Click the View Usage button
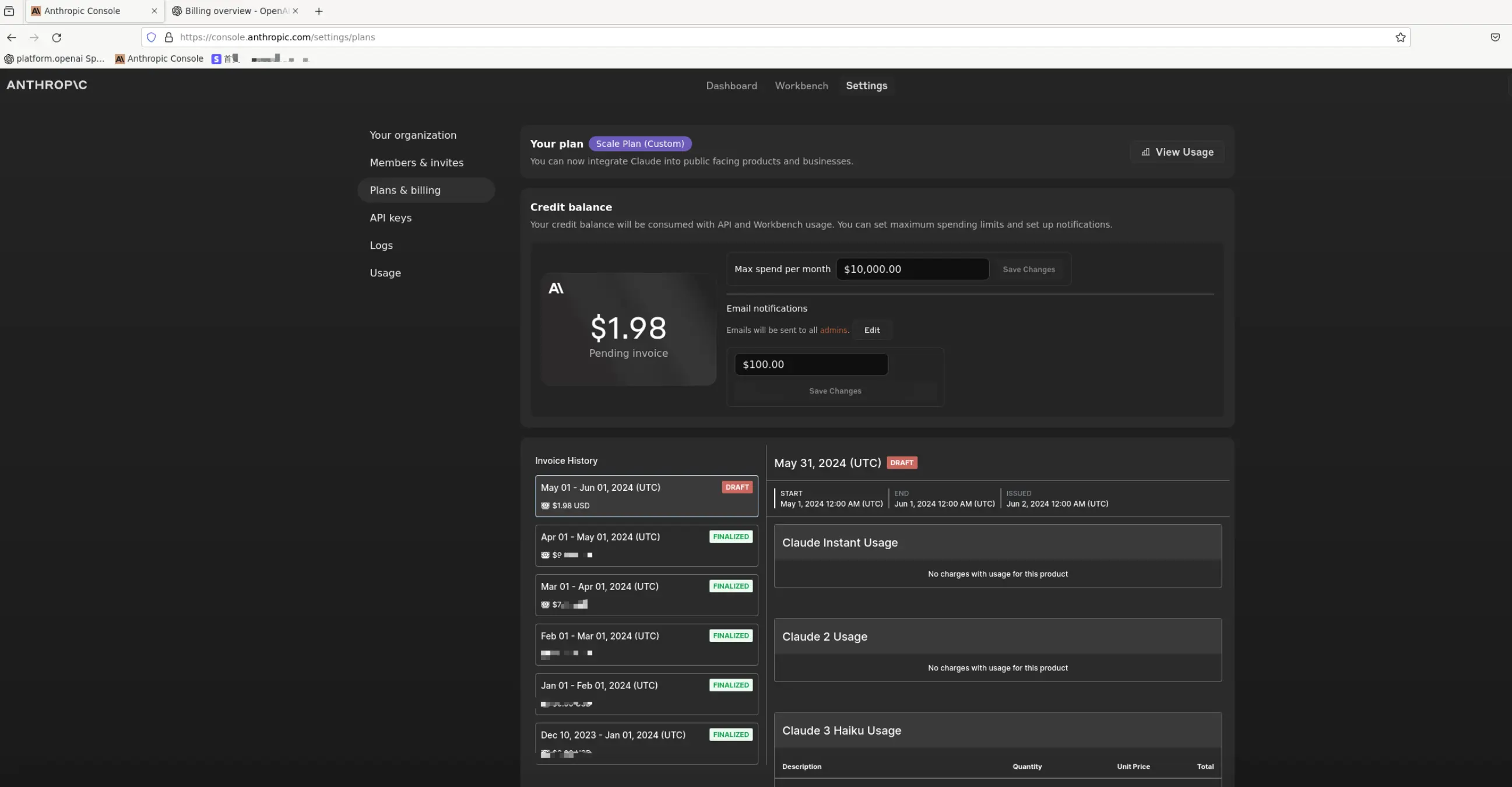The image size is (1512, 787). click(1177, 153)
